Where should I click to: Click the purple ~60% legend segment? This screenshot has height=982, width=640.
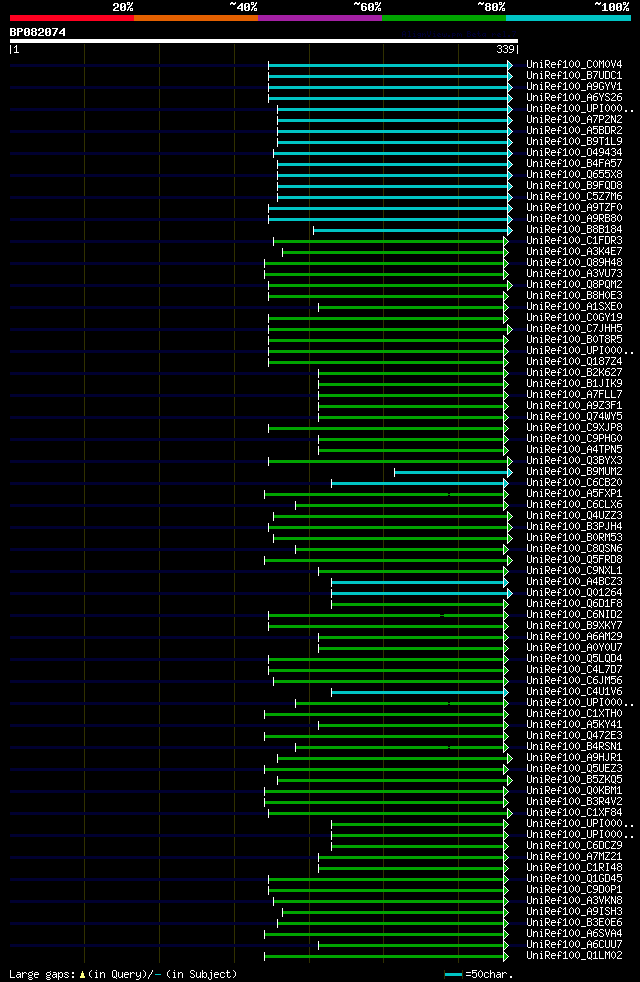[x=320, y=18]
